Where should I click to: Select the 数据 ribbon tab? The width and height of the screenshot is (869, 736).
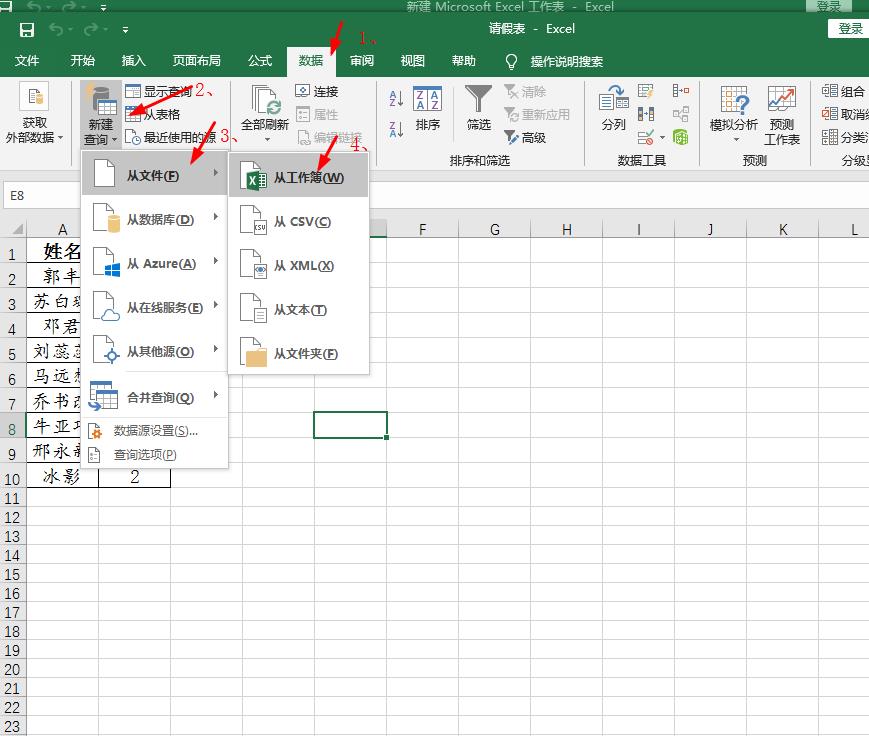click(x=311, y=61)
